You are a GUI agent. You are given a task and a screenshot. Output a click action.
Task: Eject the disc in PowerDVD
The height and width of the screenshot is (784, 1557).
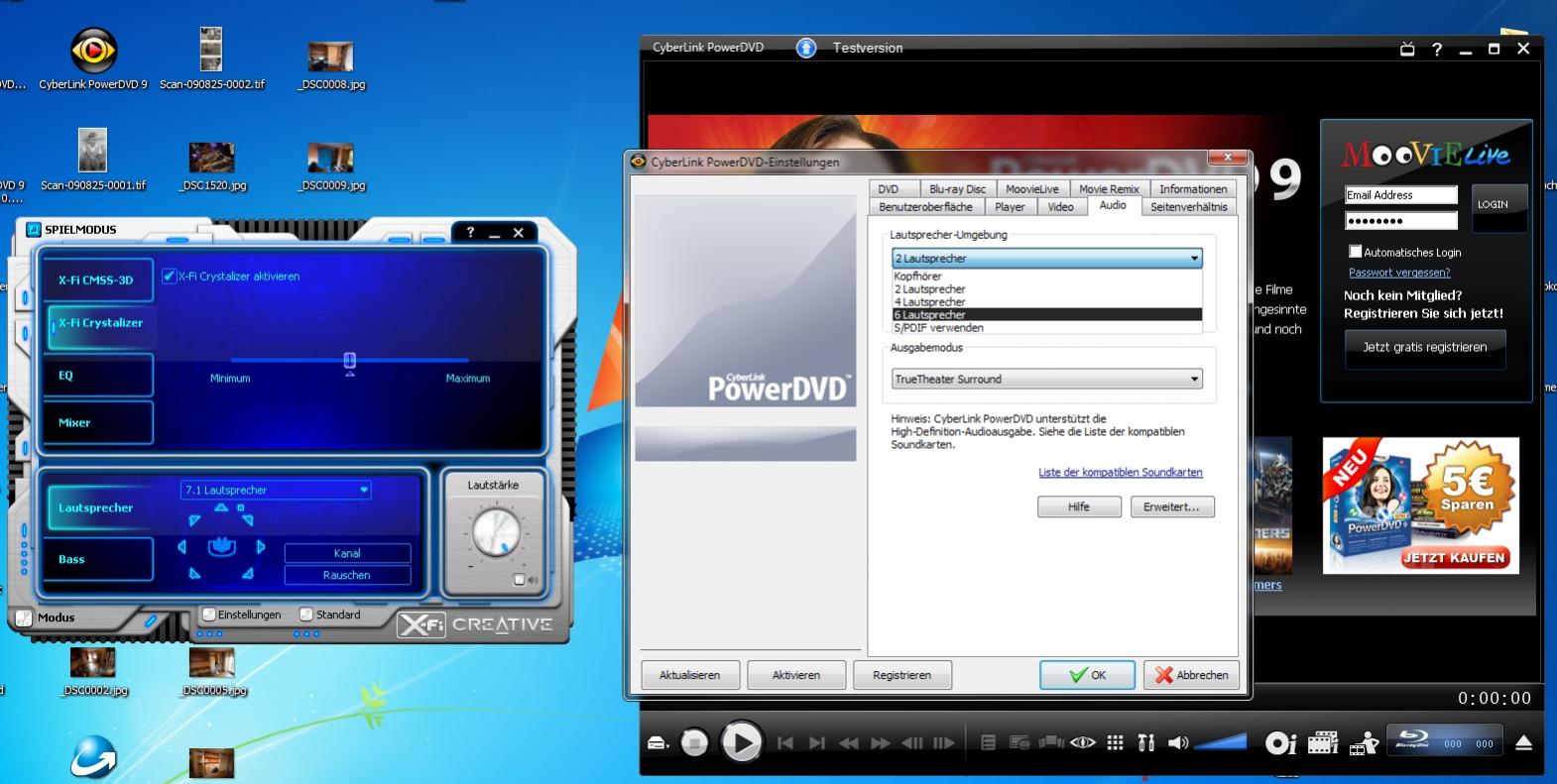click(1524, 742)
